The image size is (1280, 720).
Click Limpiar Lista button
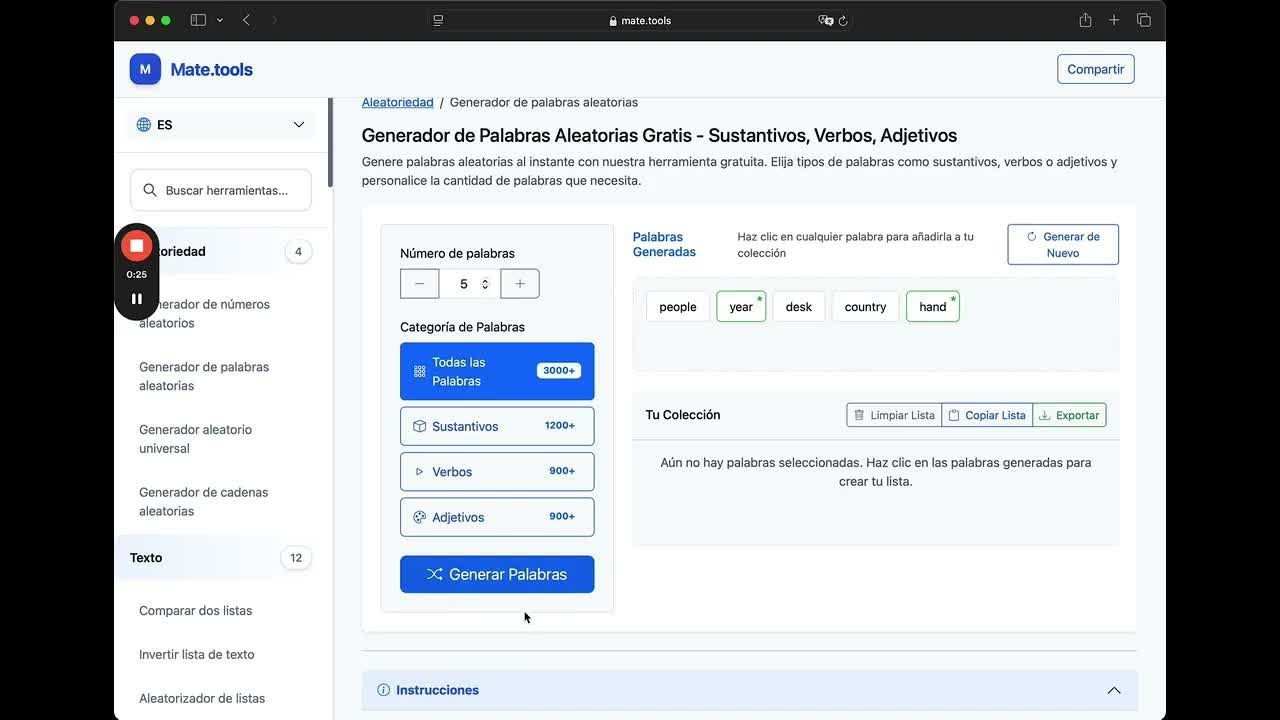point(894,415)
